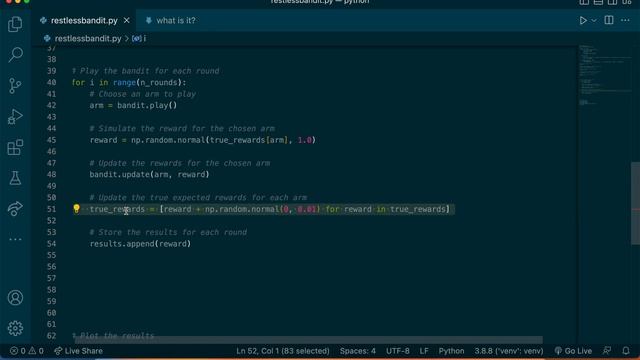Screen dimensions: 640x360
Task: Open the Manage settings gear
Action: coord(15,328)
